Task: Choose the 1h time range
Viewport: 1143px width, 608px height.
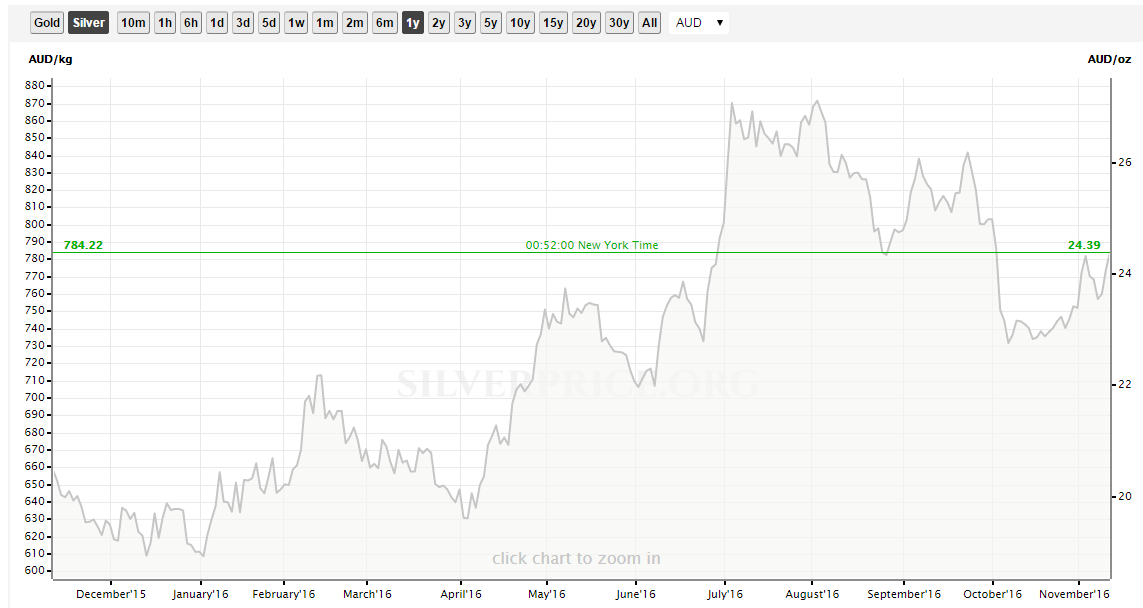Action: [x=165, y=23]
